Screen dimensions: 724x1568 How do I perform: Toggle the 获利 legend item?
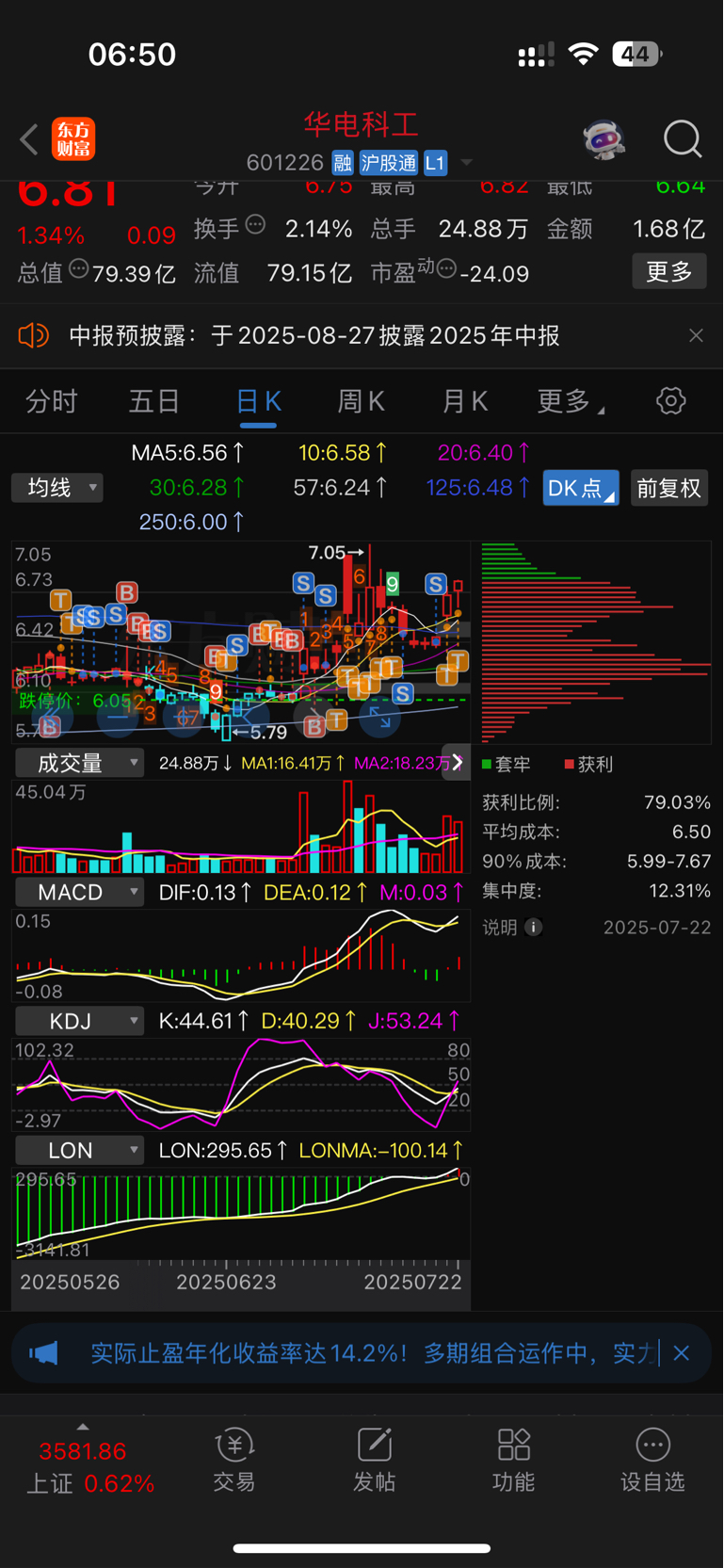tap(588, 764)
